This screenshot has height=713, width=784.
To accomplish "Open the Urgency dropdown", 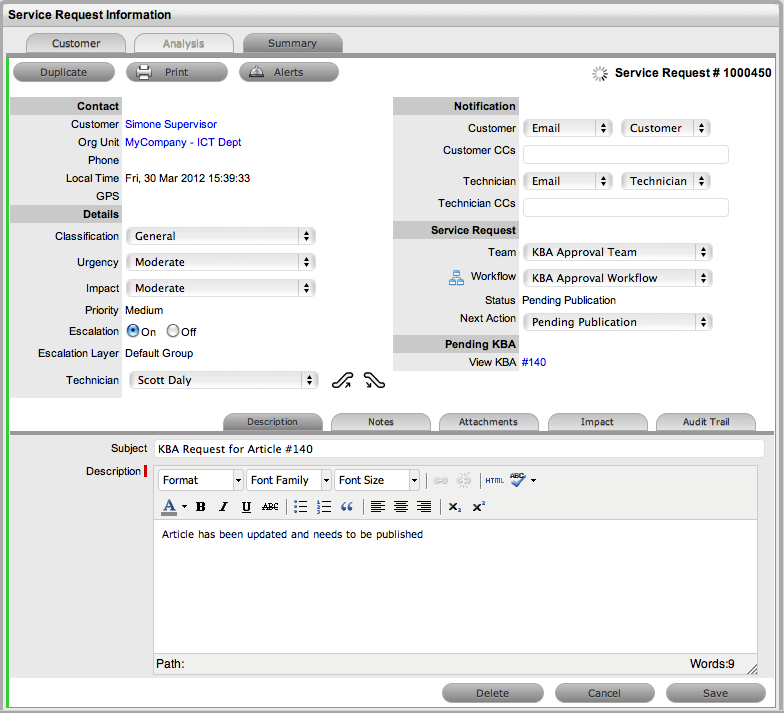I will (x=220, y=262).
